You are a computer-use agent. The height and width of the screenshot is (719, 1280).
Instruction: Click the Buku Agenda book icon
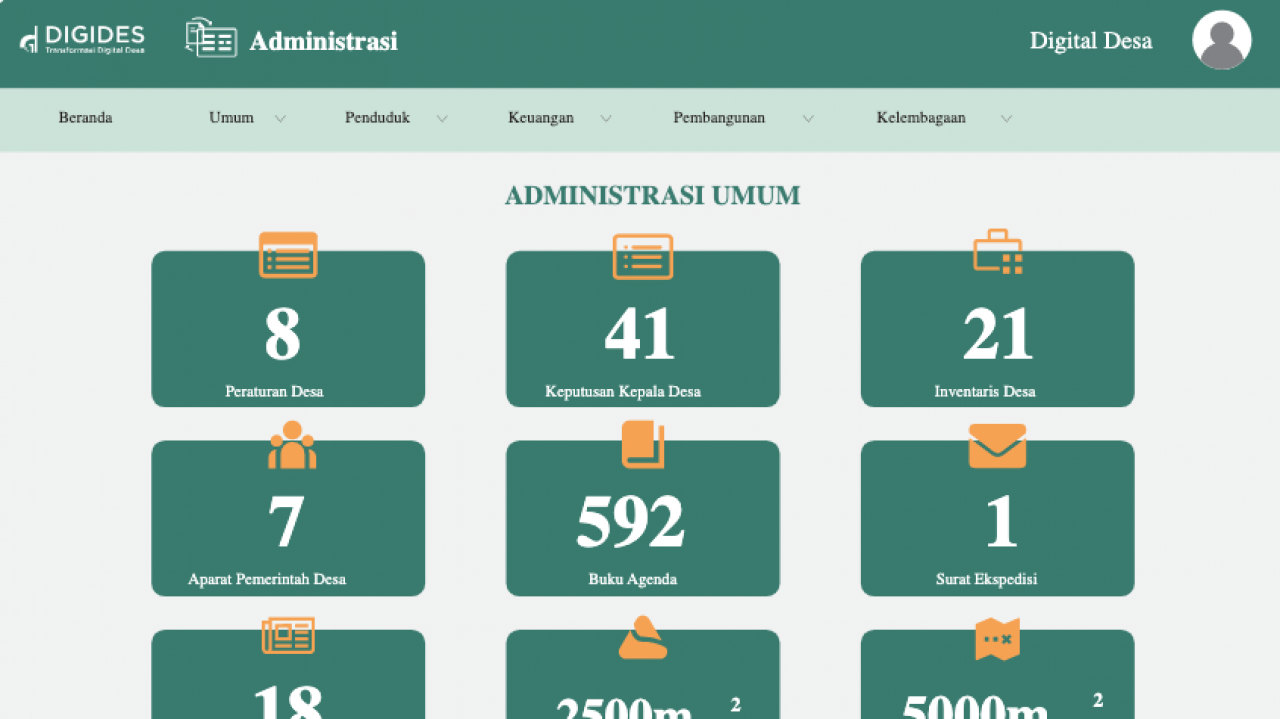coord(643,444)
